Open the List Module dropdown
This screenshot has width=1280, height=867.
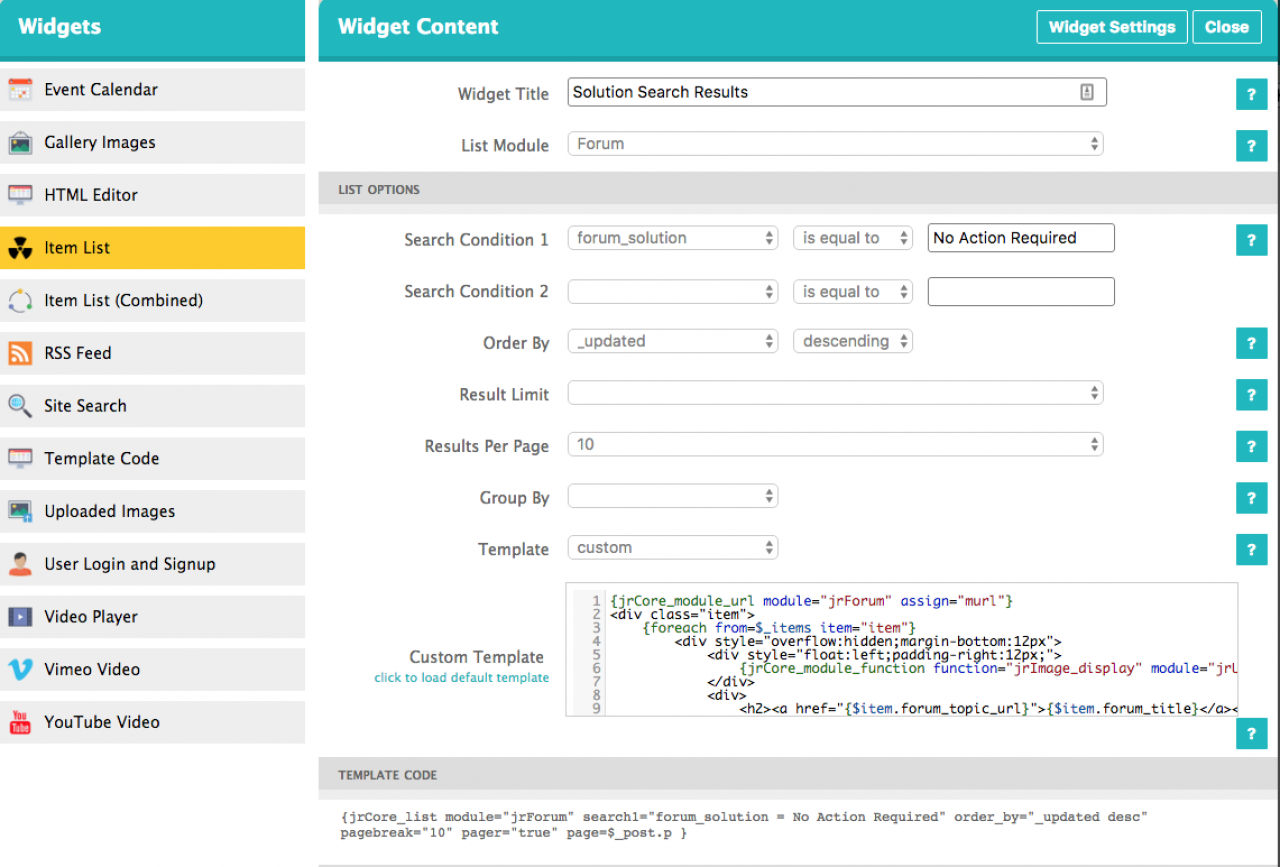pyautogui.click(x=835, y=144)
